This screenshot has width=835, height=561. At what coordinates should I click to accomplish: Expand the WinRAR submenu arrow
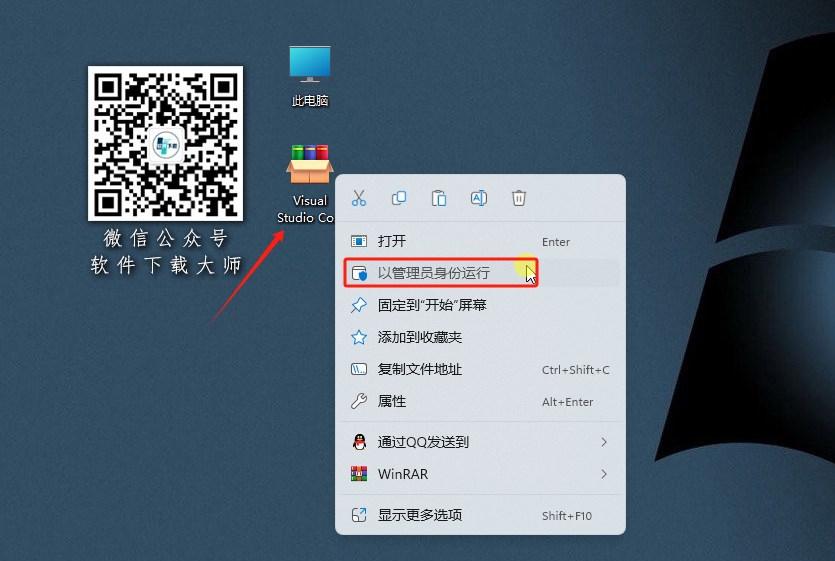604,474
